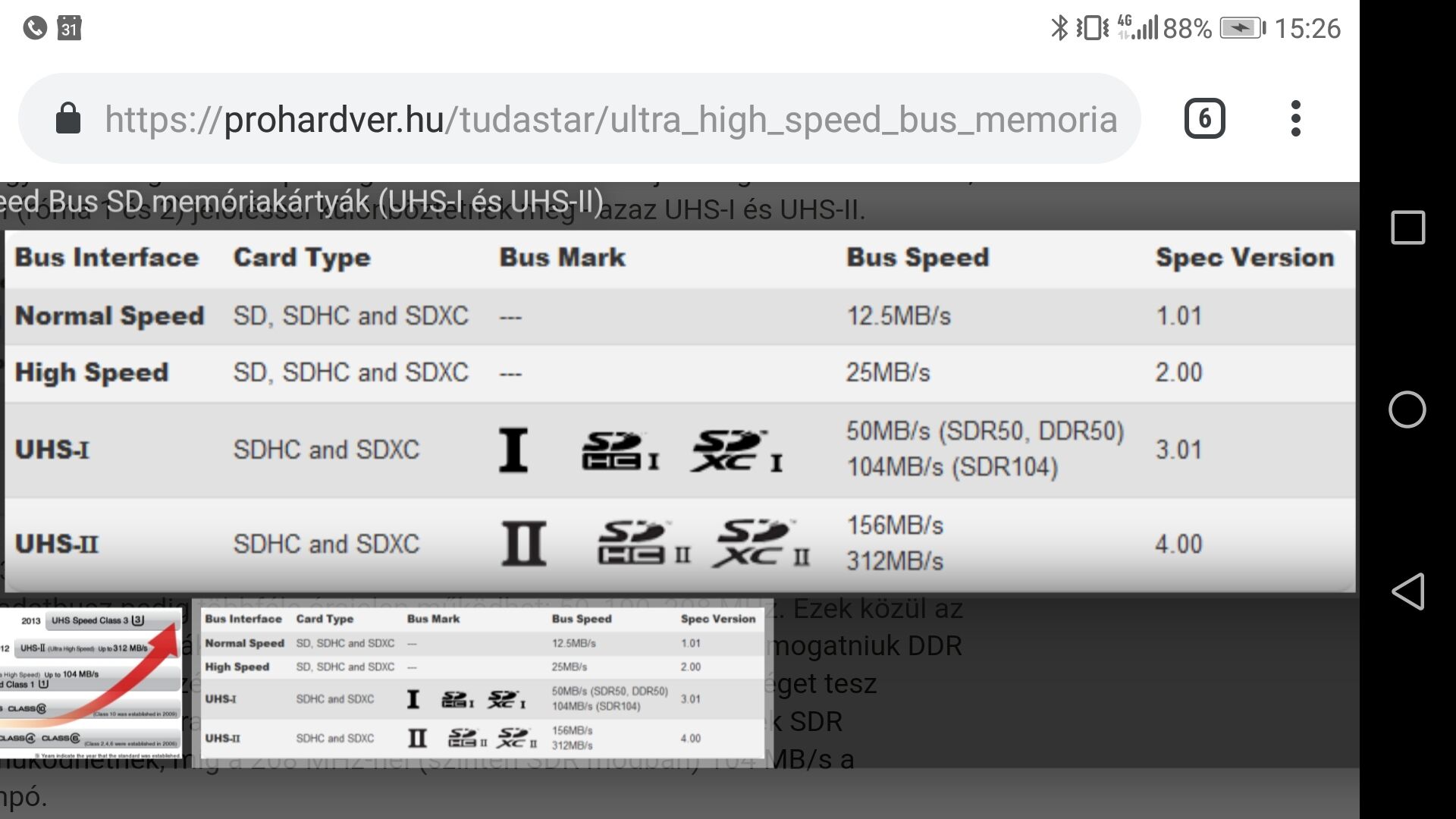Tap the UHS-II row label in large table
Screen dimensions: 1456x819
click(57, 544)
